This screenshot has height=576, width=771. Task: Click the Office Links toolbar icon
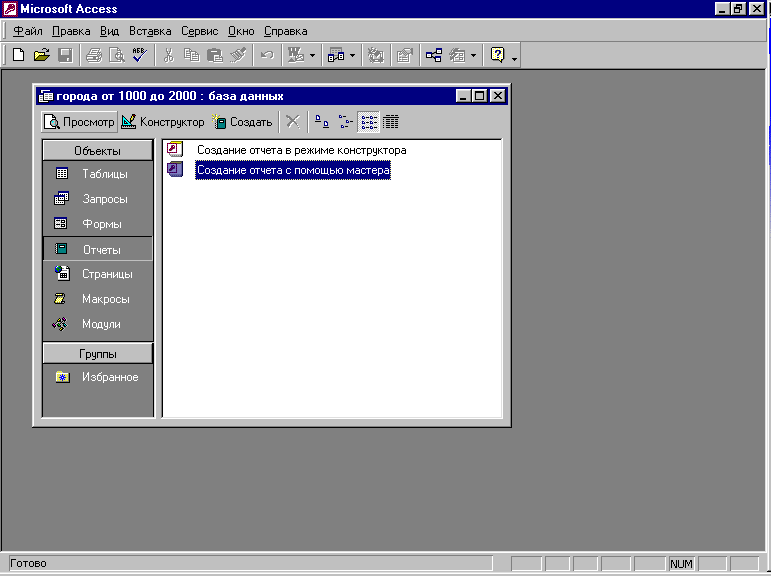point(296,55)
